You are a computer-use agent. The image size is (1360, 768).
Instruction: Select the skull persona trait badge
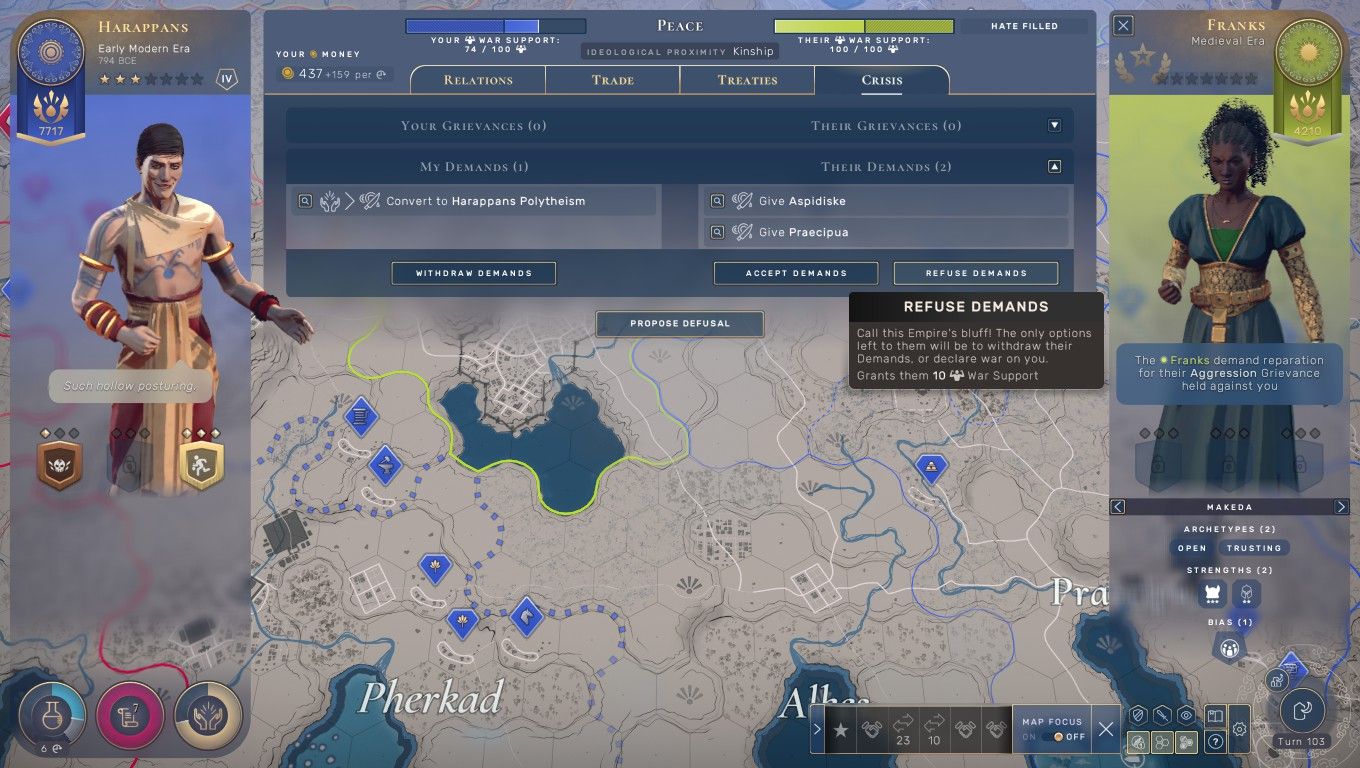click(59, 465)
